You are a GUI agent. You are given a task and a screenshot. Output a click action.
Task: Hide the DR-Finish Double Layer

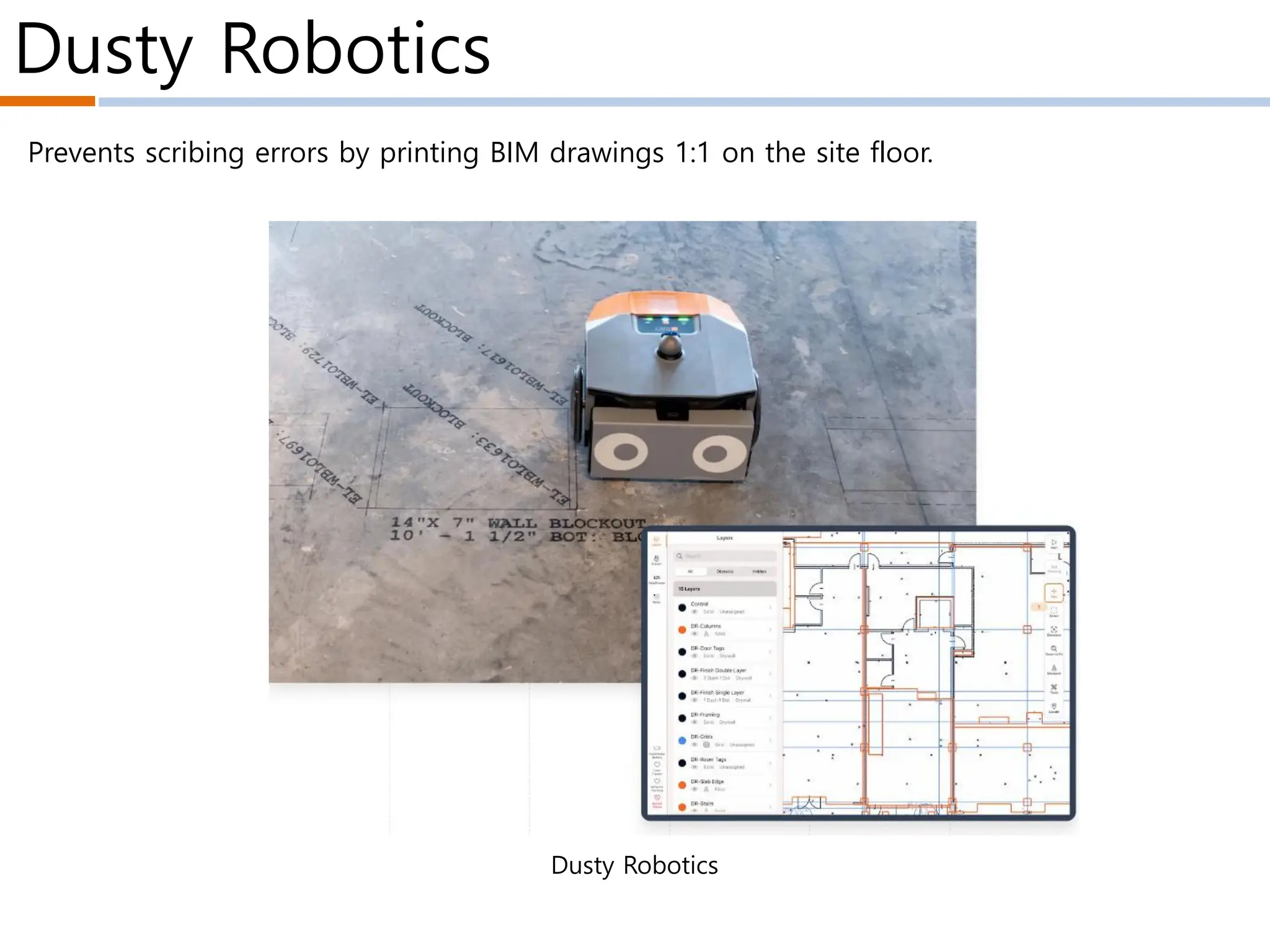695,678
